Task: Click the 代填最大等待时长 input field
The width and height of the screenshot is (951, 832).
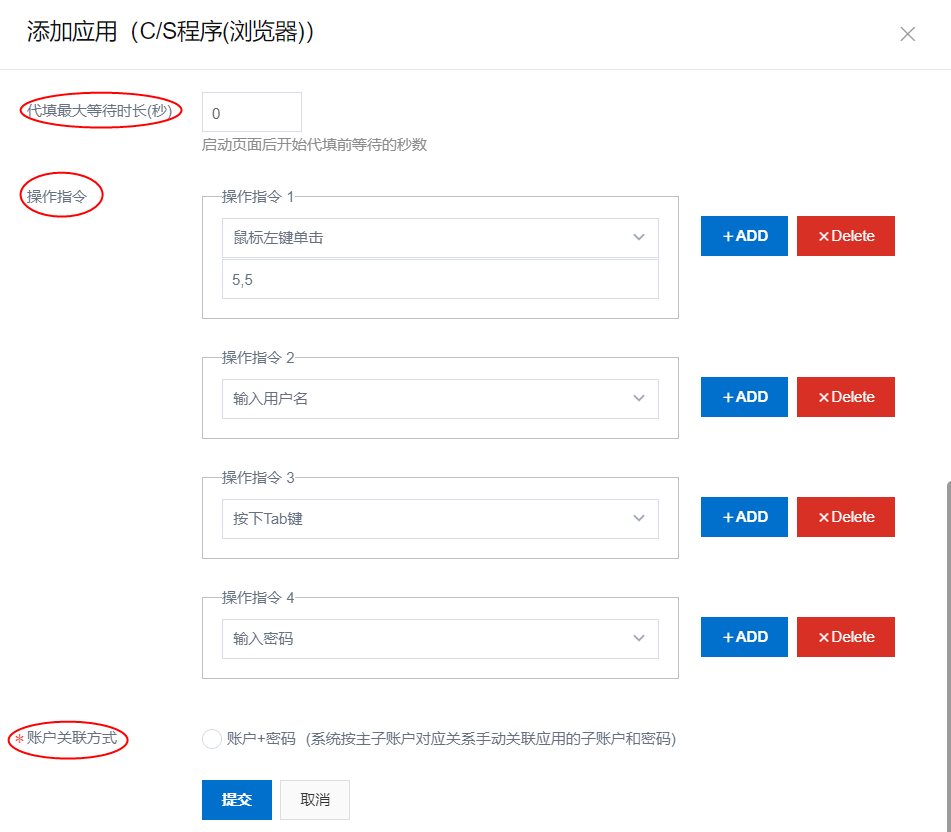Action: [x=251, y=112]
